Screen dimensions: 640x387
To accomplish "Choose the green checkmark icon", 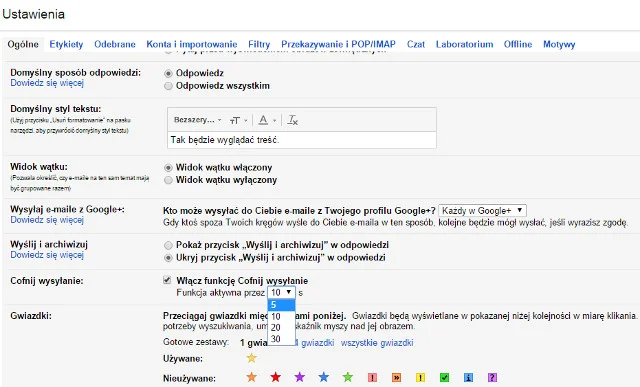I will tap(444, 378).
